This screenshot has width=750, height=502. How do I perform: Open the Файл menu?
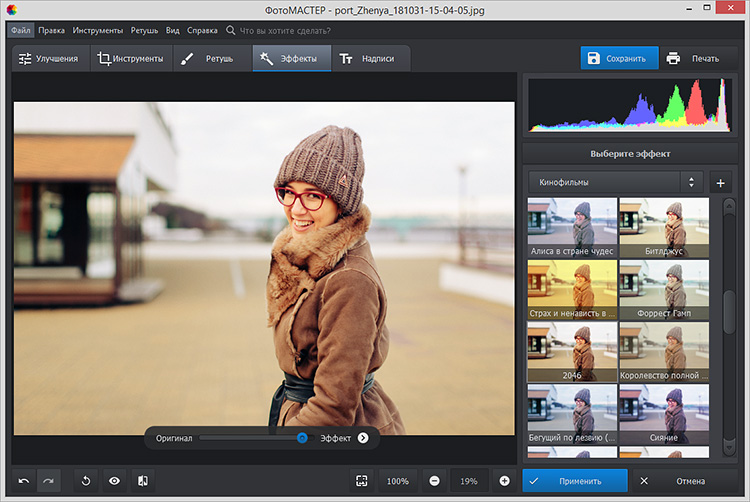pos(21,31)
